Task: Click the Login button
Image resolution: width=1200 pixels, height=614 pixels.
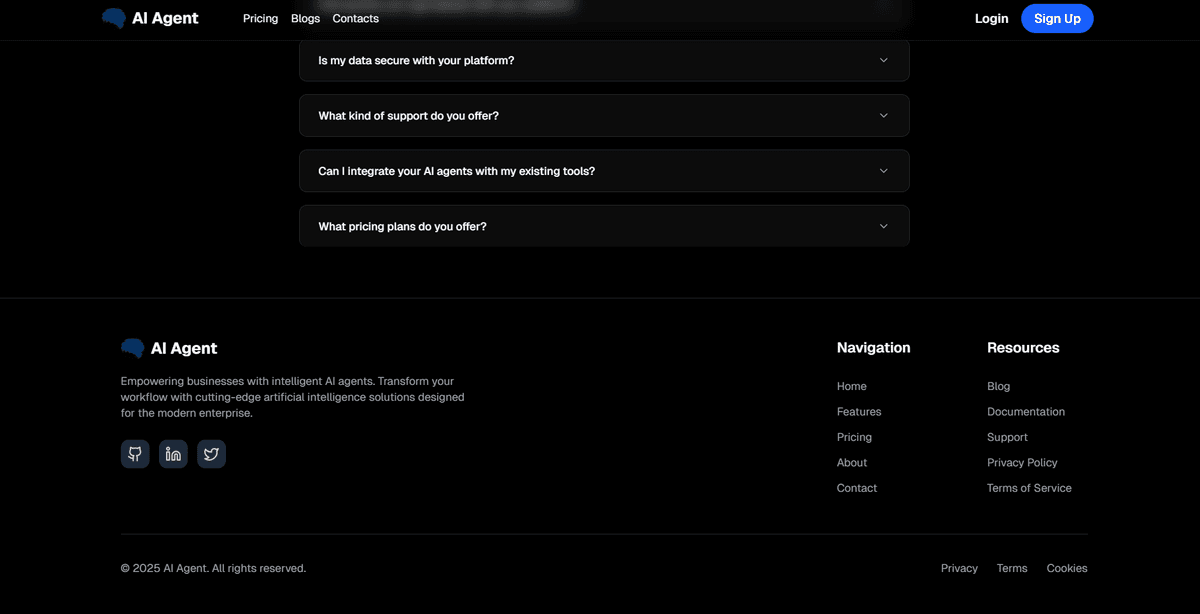Action: pos(991,18)
